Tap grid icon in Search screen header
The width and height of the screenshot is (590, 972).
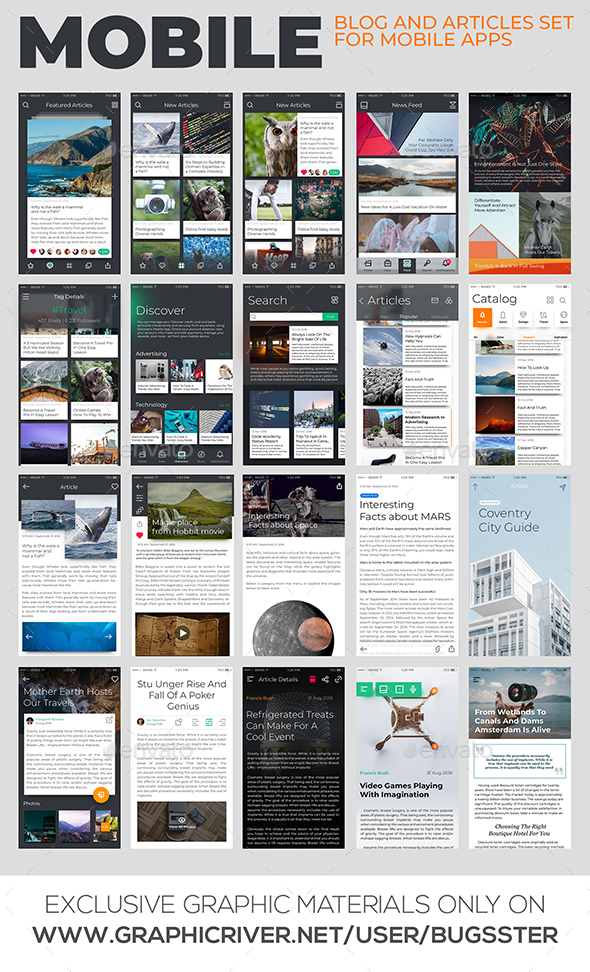(335, 300)
